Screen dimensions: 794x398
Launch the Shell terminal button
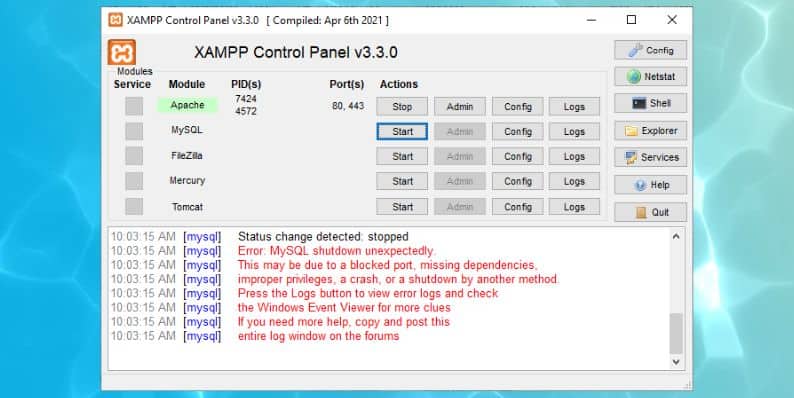[x=651, y=103]
